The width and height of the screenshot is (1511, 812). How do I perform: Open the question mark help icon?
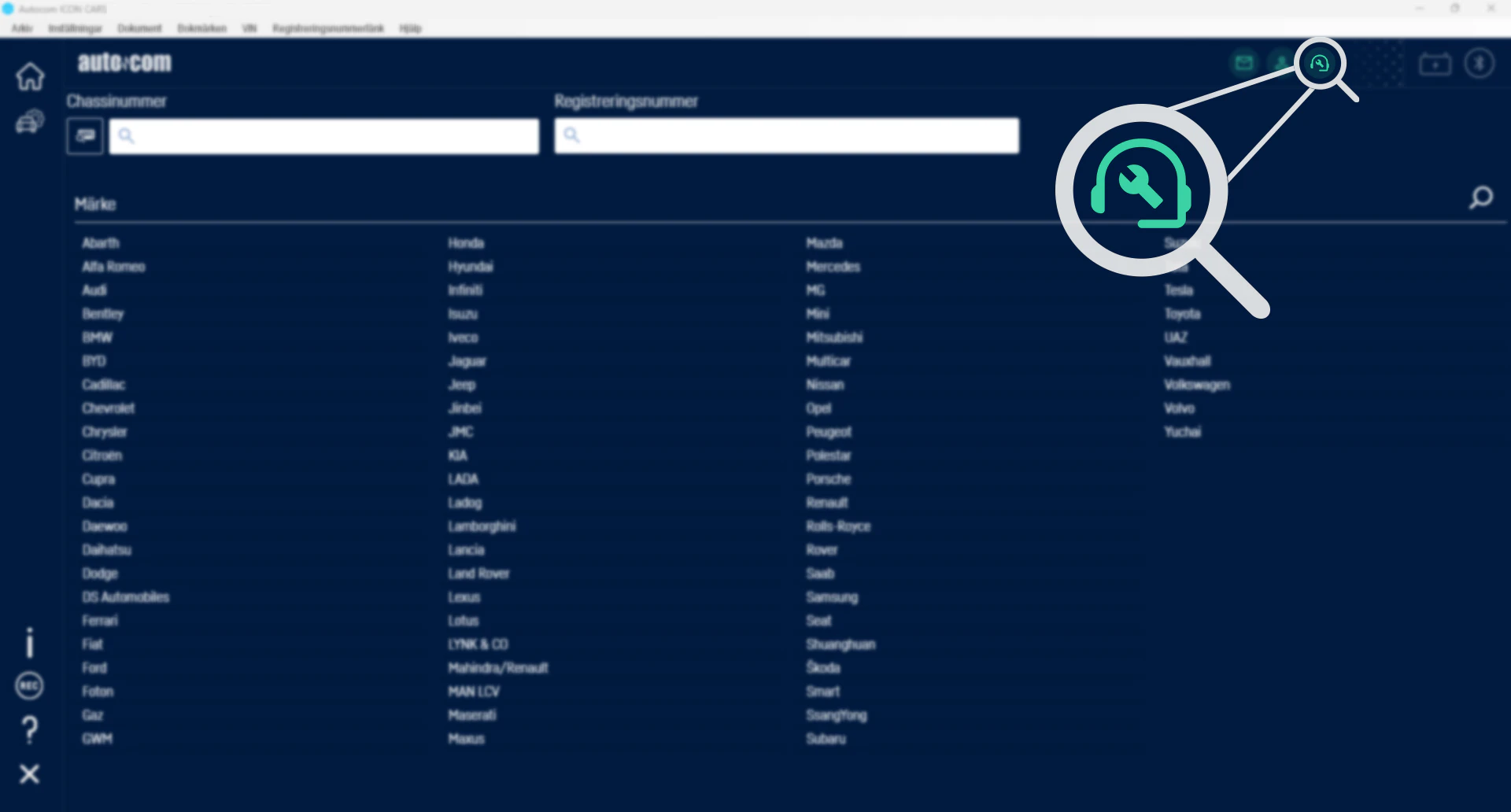(x=30, y=730)
